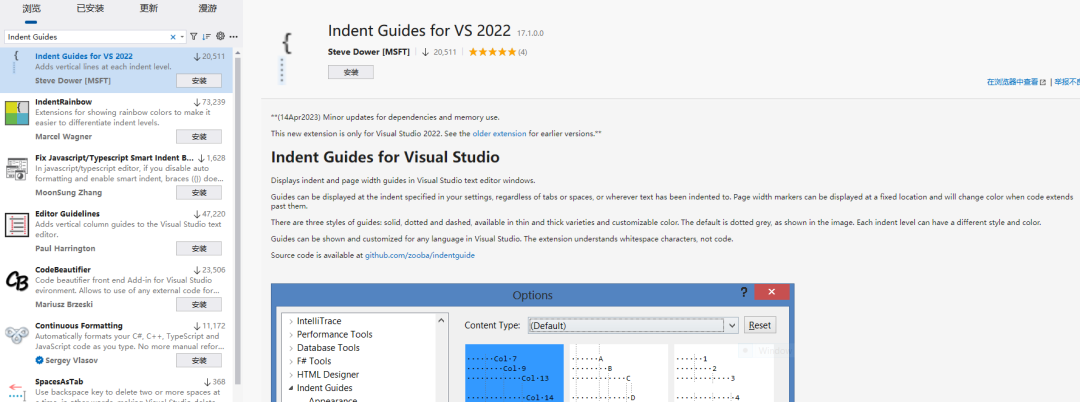Install the IndentRainbow extension
Image resolution: width=1080 pixels, height=402 pixels.
199,136
